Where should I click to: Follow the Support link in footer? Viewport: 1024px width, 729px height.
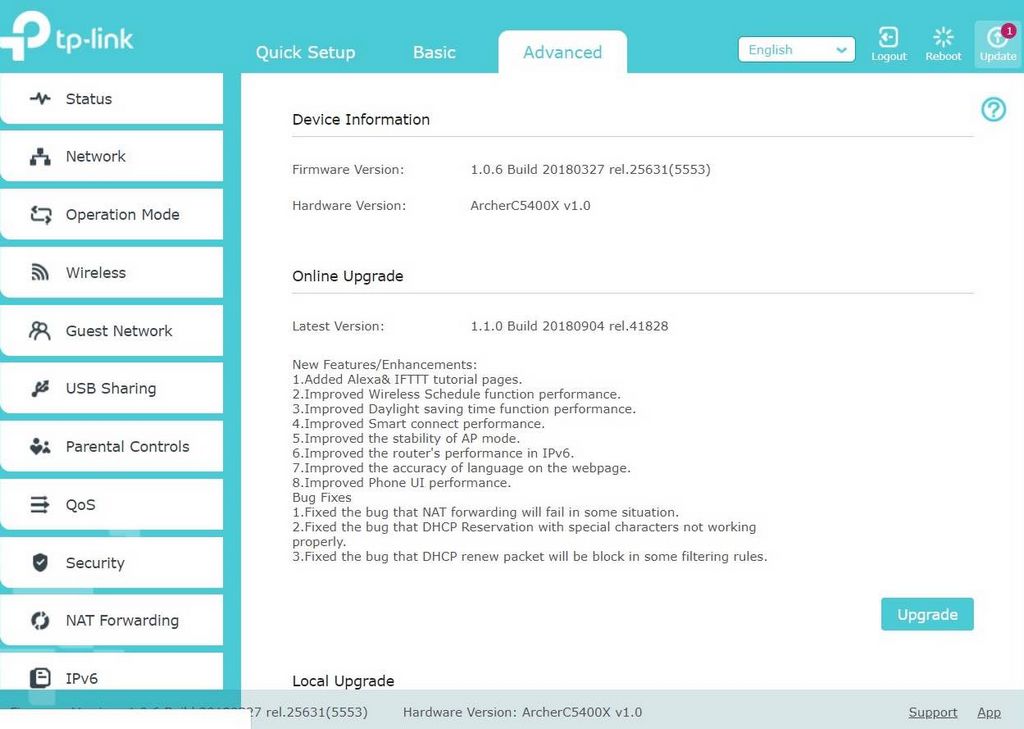click(933, 713)
